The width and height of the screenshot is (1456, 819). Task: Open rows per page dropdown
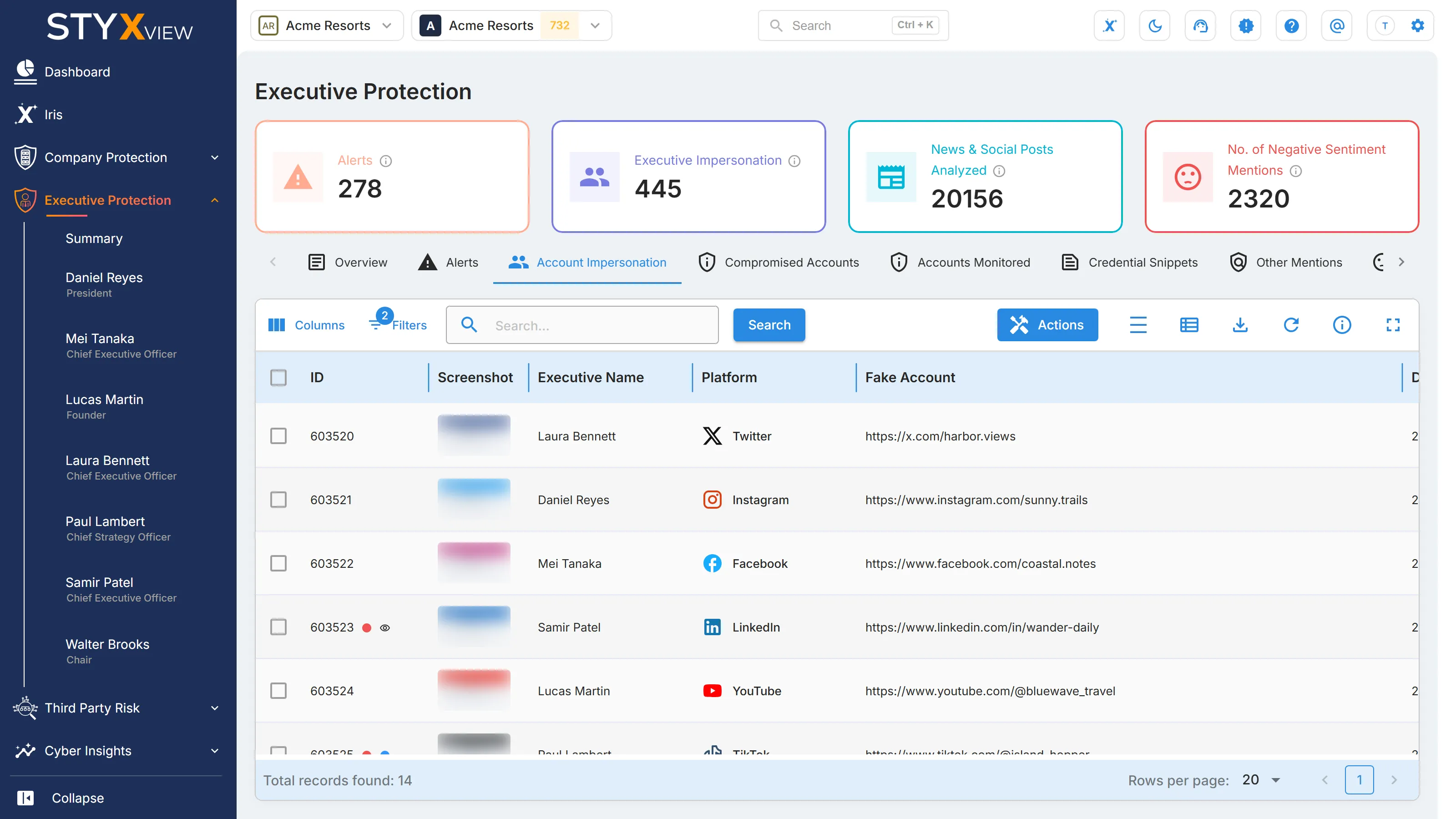pos(1261,780)
